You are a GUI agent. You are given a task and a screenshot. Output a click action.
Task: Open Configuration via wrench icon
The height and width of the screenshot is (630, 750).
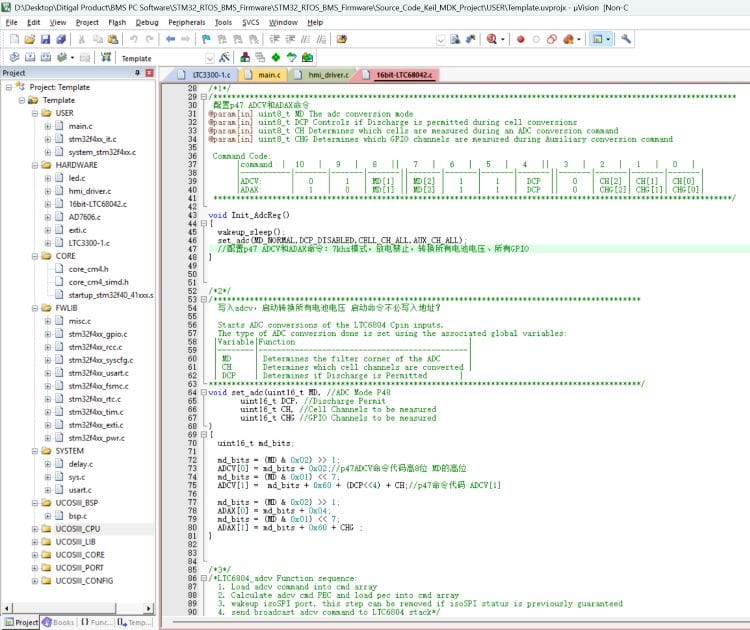click(626, 39)
